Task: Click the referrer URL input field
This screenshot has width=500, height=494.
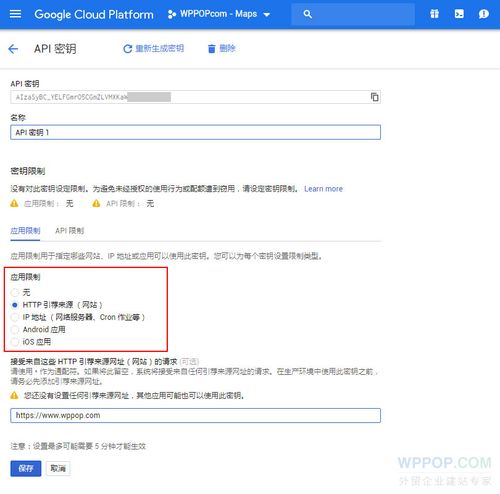Action: coord(195,416)
